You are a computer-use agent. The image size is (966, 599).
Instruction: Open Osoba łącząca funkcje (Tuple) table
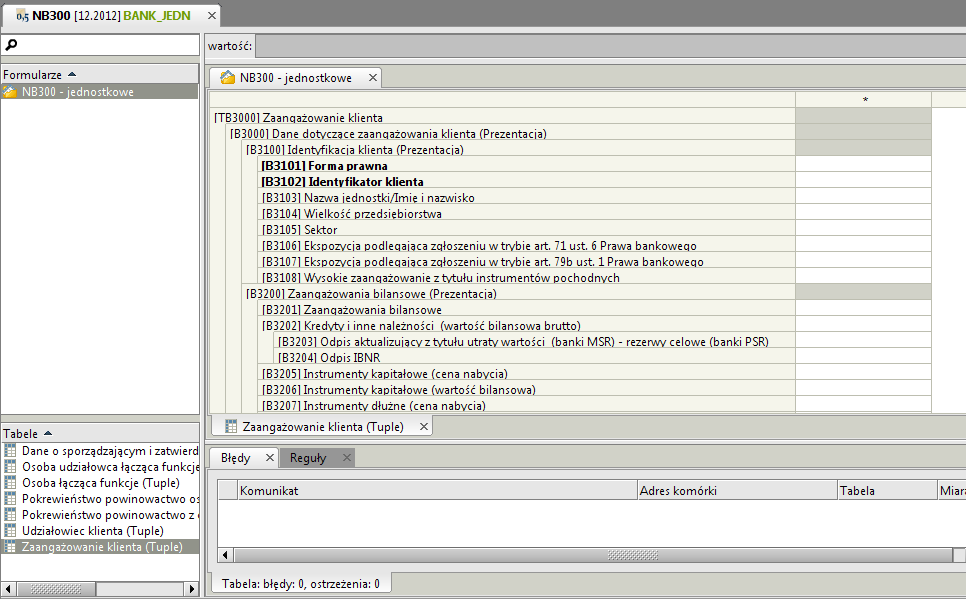(101, 483)
